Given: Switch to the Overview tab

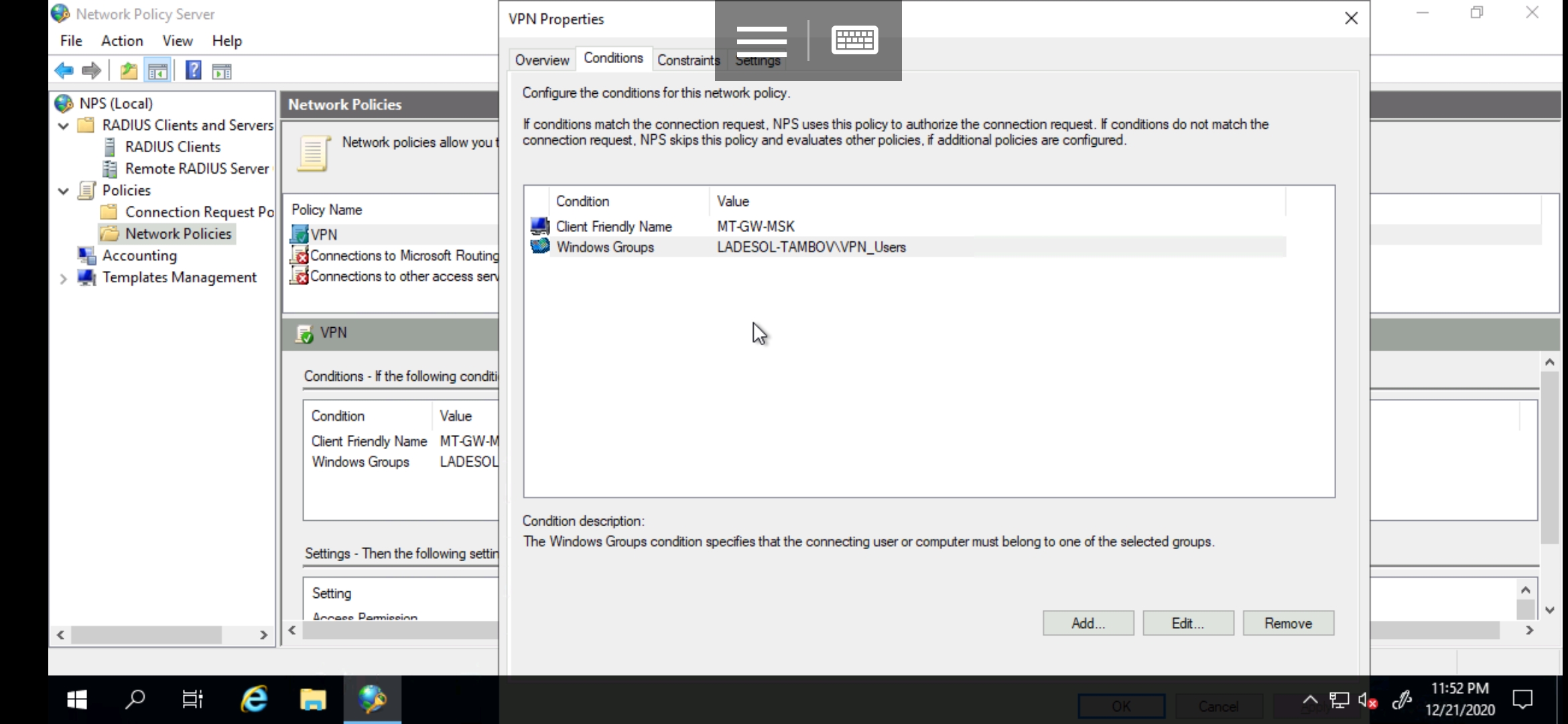Looking at the screenshot, I should [x=542, y=60].
